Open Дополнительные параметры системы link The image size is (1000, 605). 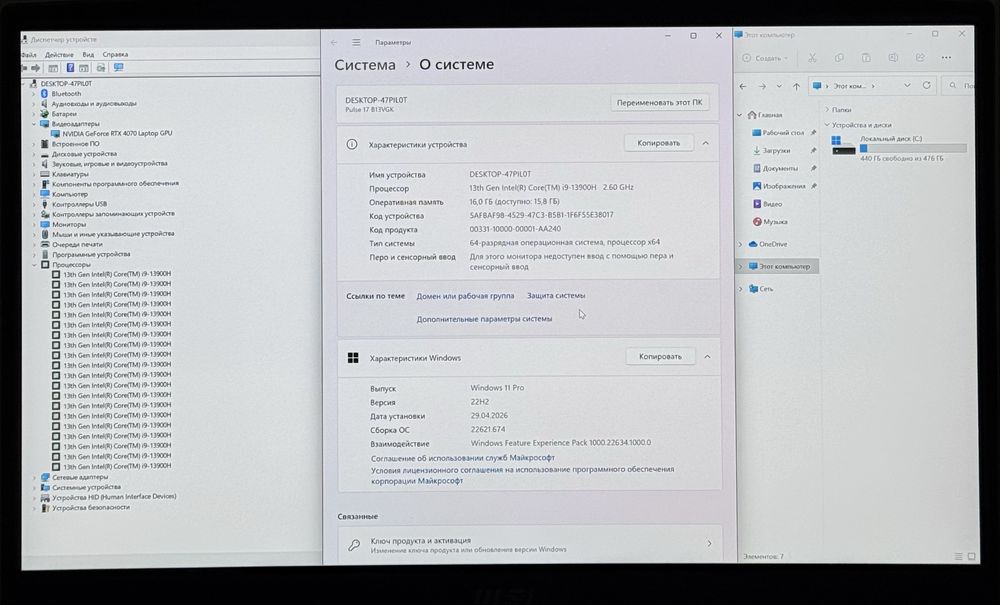click(484, 319)
